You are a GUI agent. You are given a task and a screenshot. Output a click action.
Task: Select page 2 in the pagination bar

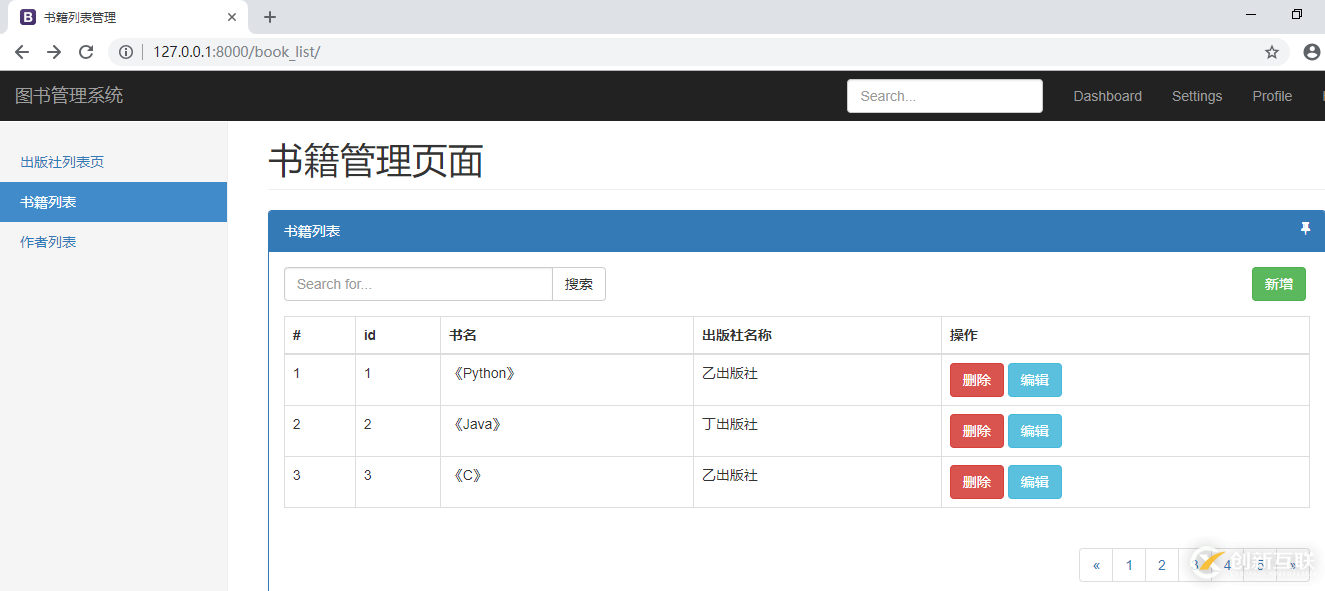[1161, 565]
